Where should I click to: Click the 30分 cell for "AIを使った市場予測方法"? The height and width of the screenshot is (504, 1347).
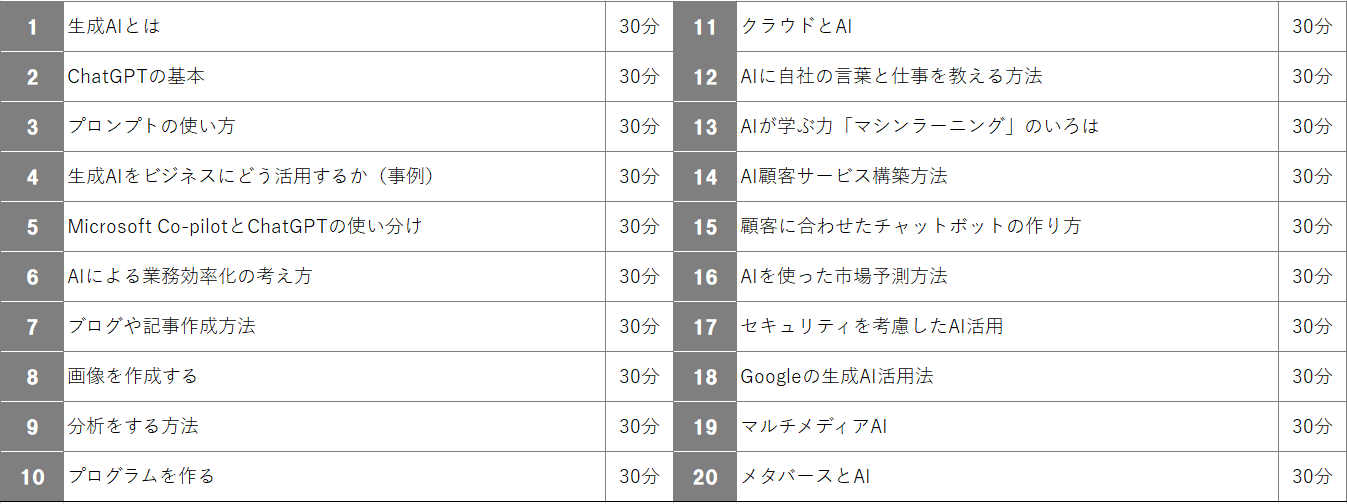[x=1312, y=277]
